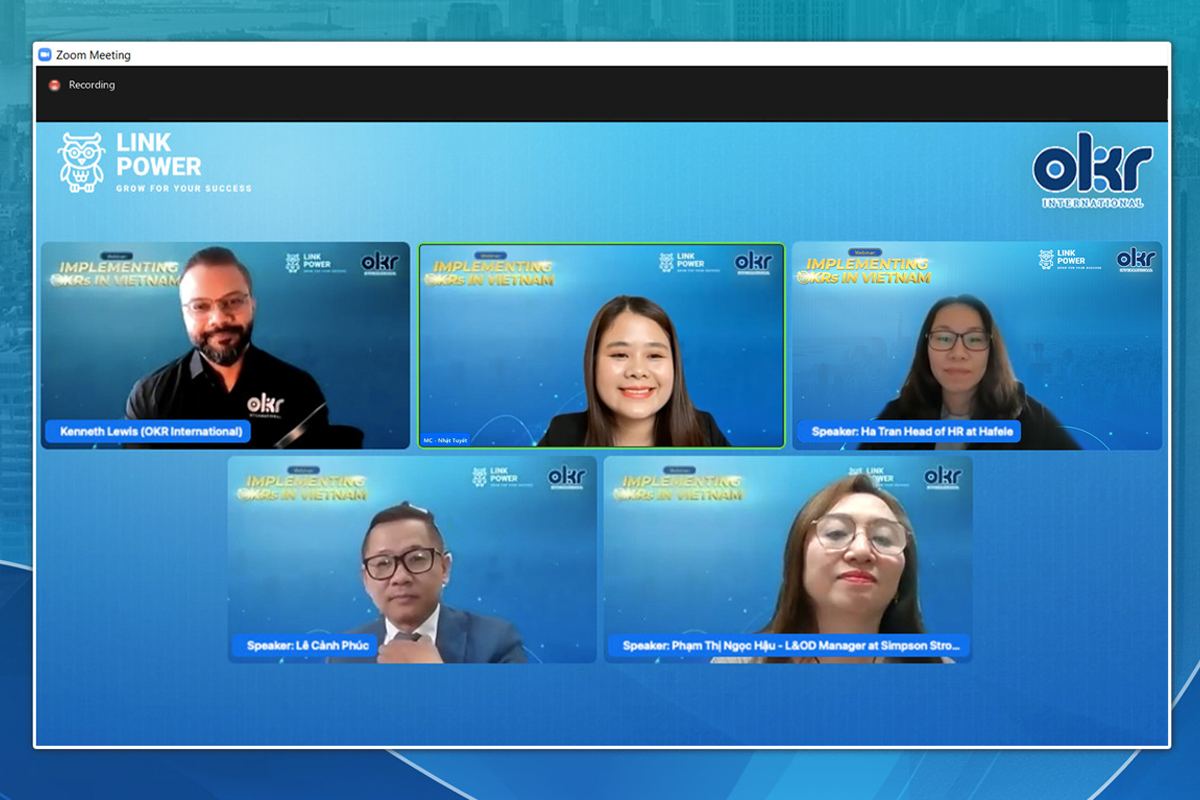Click the red Recording indicator dot
This screenshot has height=800, width=1200.
[54, 85]
